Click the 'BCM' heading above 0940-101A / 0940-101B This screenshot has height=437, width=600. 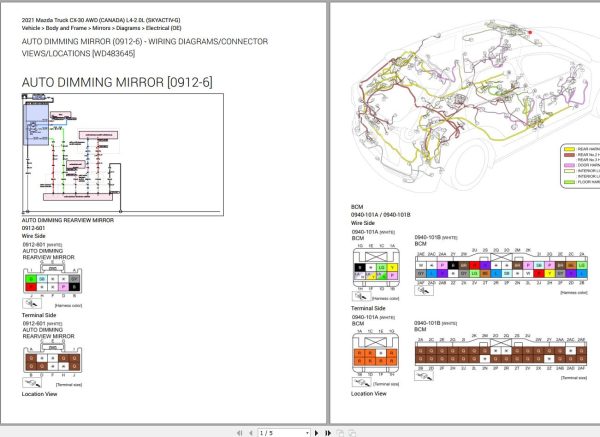click(357, 207)
